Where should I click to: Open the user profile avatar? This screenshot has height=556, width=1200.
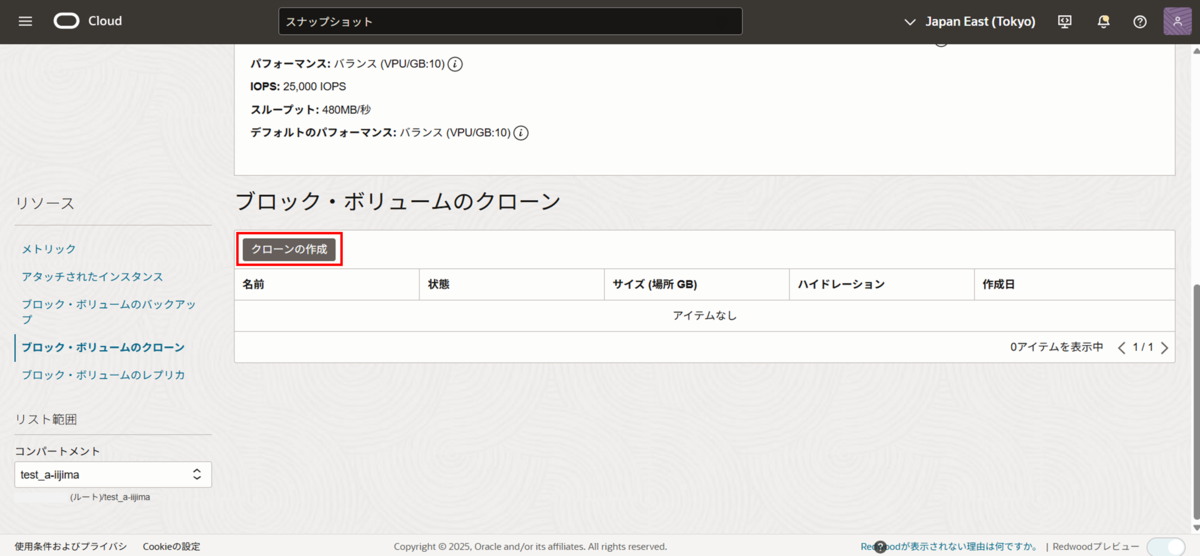[x=1177, y=21]
